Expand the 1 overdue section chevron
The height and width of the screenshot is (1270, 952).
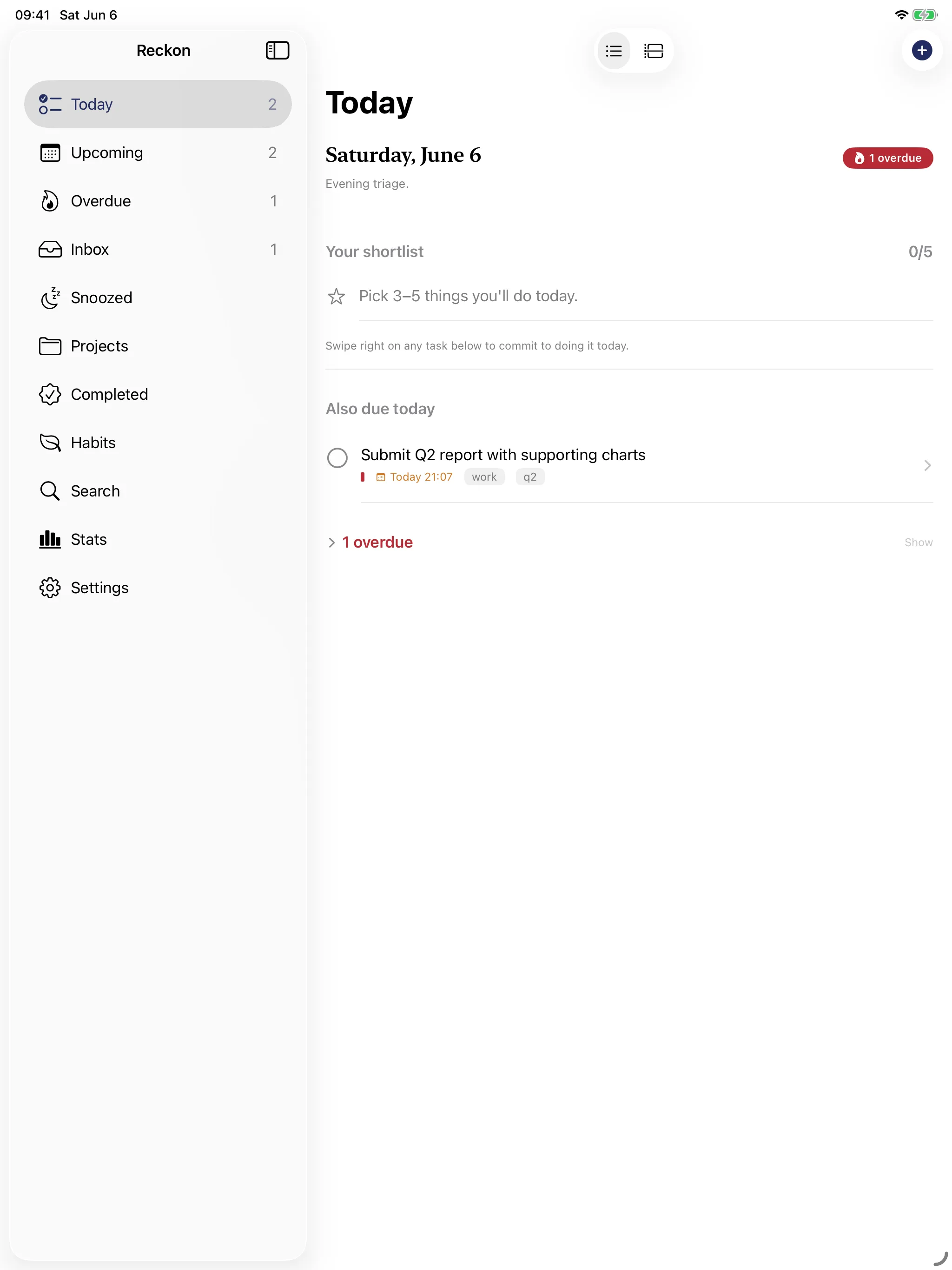coord(331,542)
